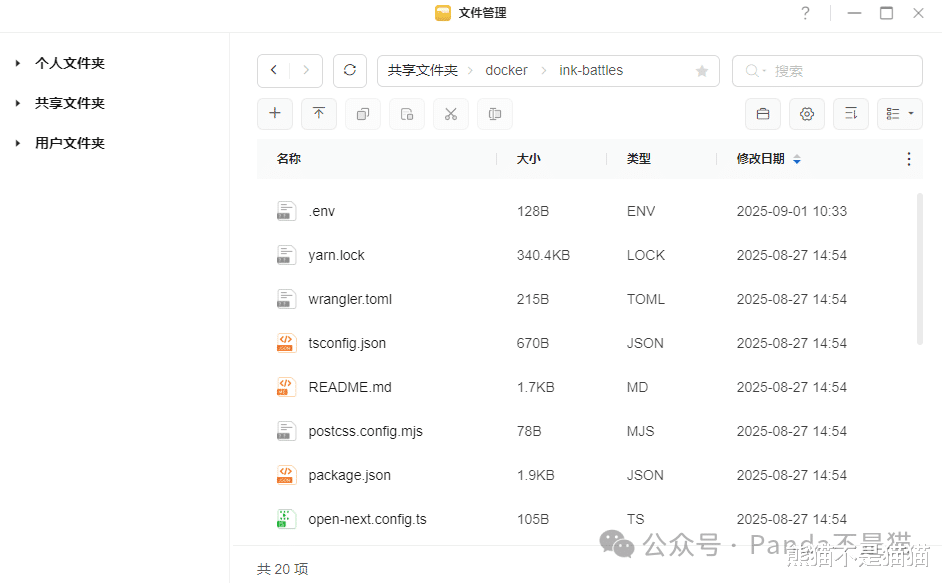Open the help question mark
The image size is (942, 583).
pos(805,13)
